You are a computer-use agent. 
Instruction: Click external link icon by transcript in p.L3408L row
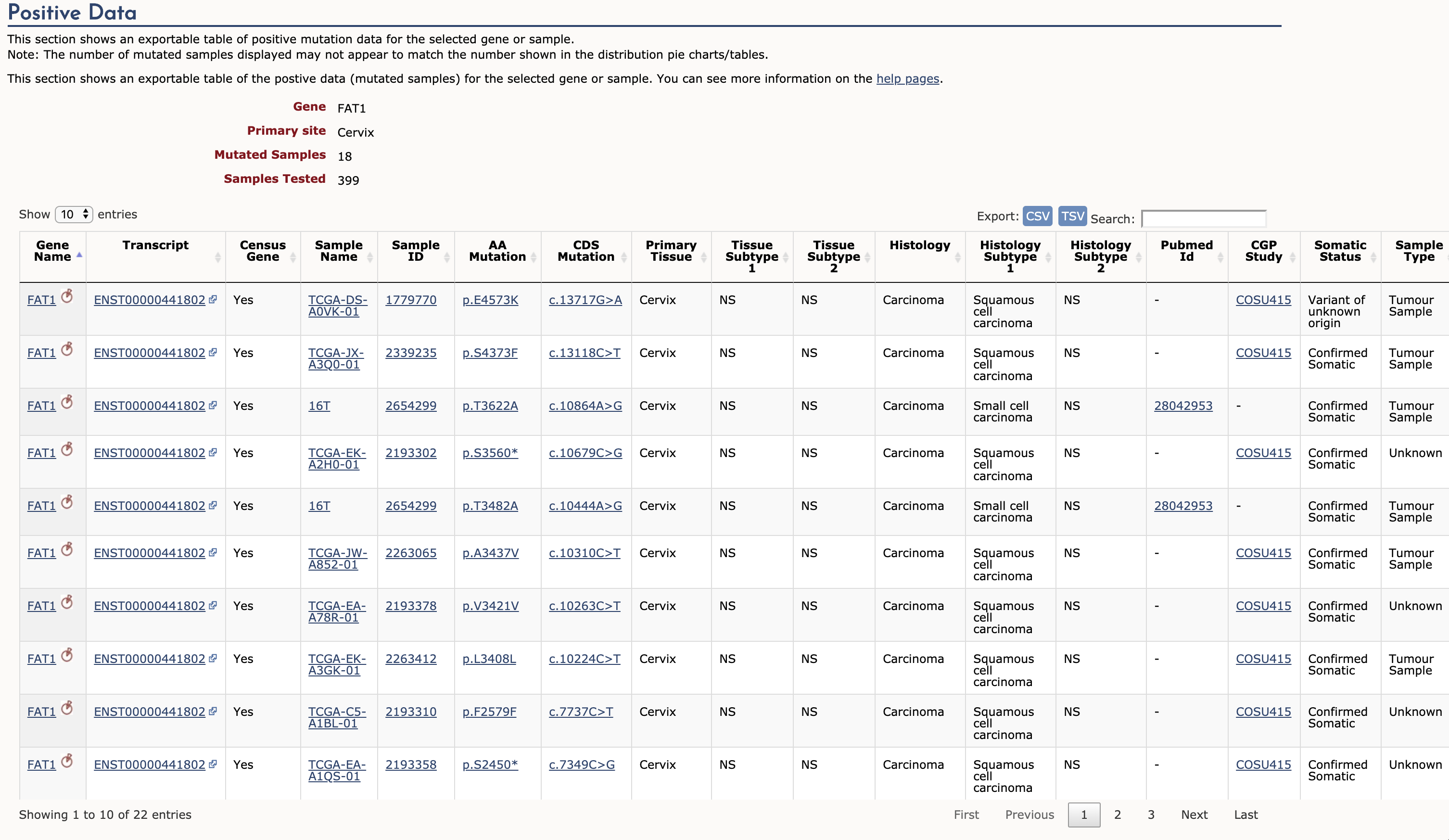213,658
